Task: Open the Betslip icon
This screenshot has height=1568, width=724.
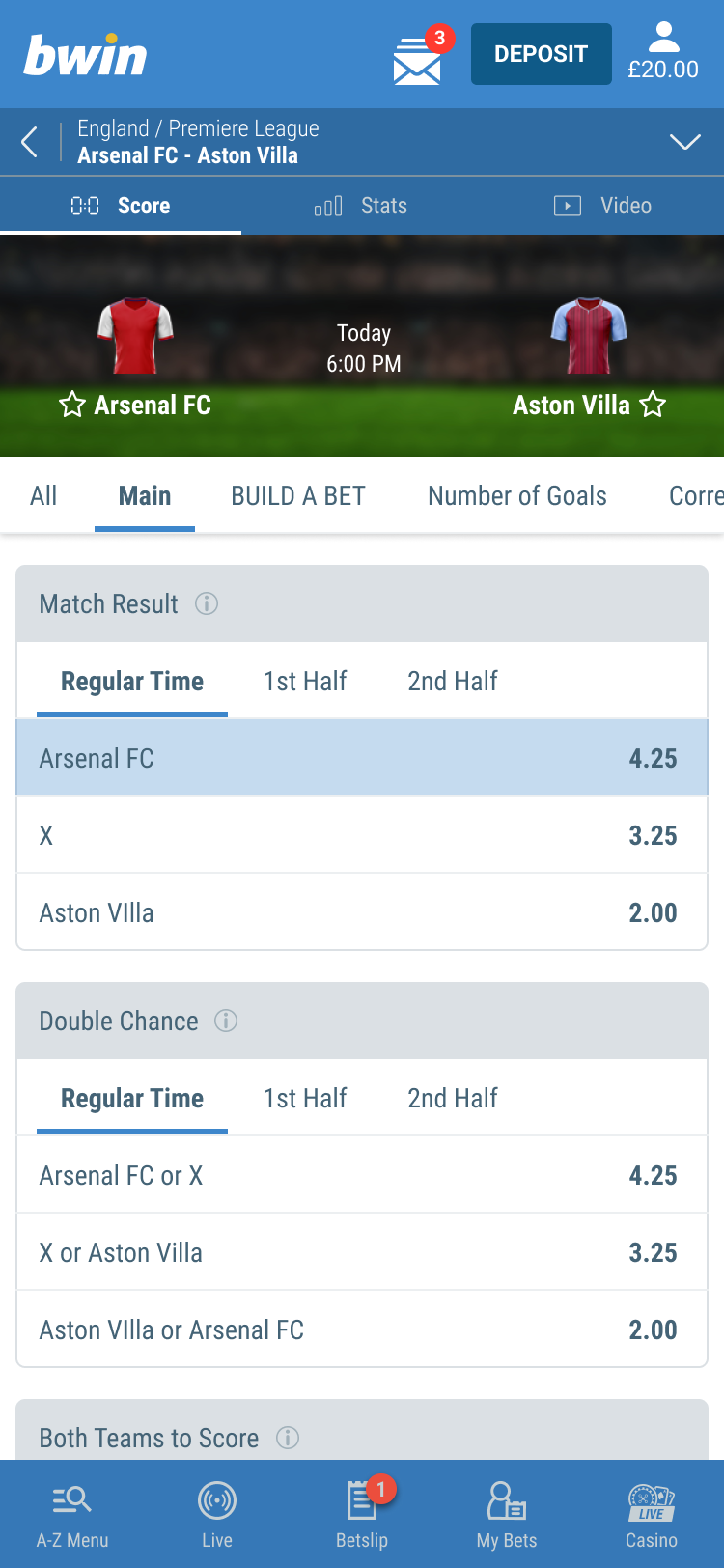Action: pos(362,1500)
